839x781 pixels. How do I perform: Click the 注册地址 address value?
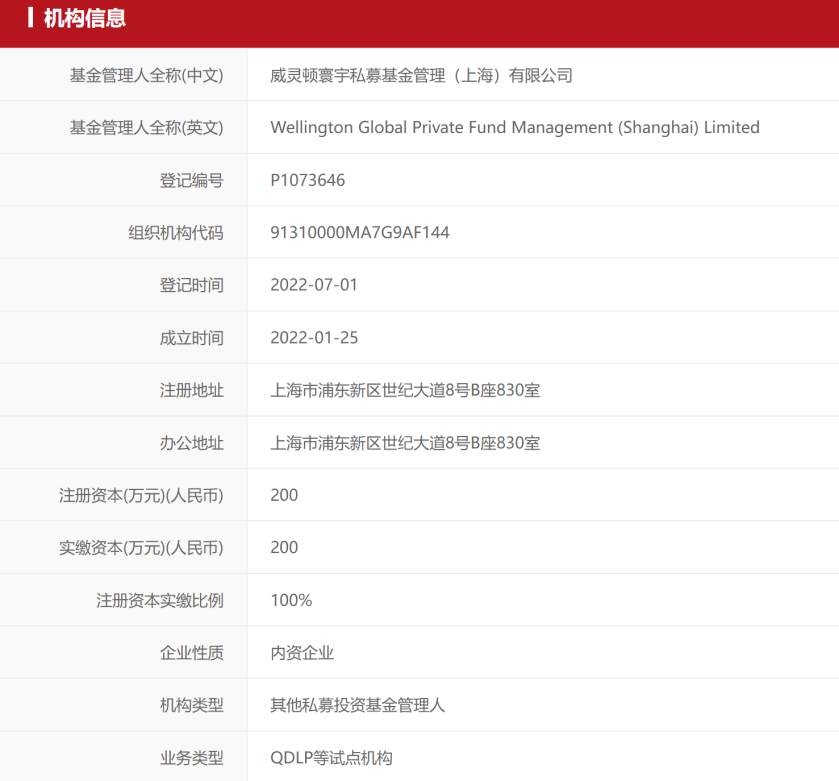coord(405,390)
